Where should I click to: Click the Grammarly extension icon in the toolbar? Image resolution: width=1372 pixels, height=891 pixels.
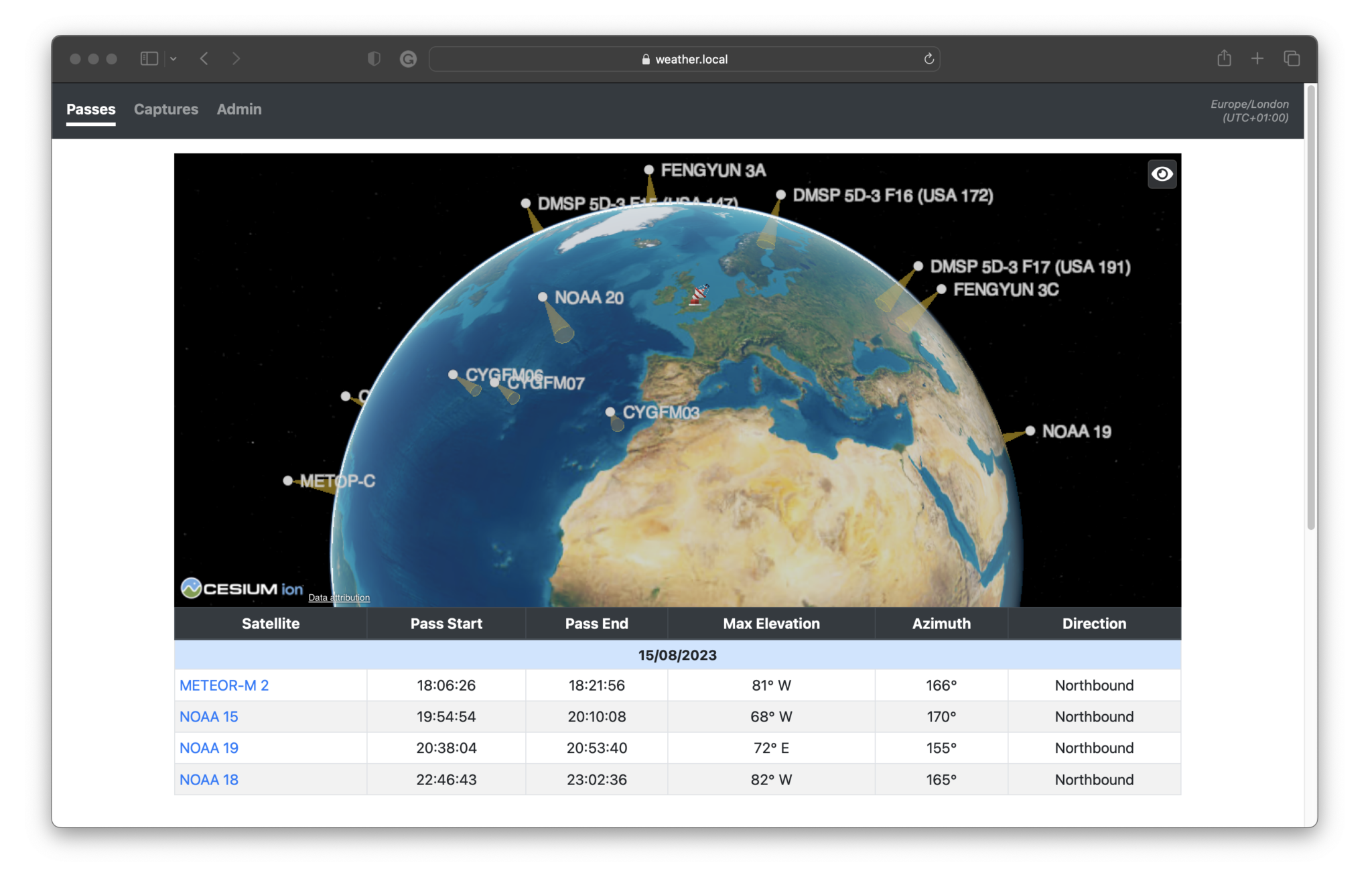407,59
